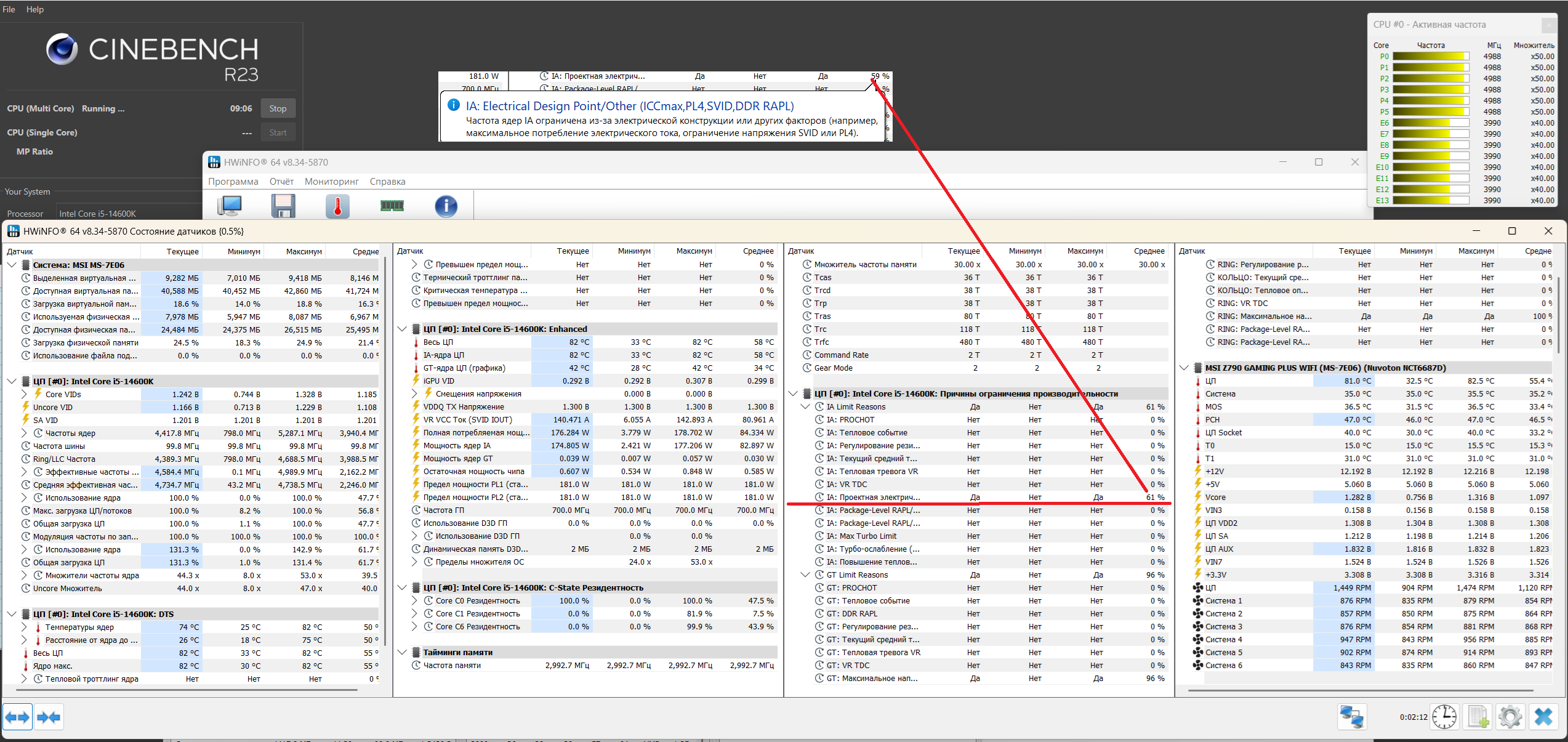Click the blue info icon in HWiNFO toolbar
This screenshot has width=1568, height=742.
(x=446, y=206)
